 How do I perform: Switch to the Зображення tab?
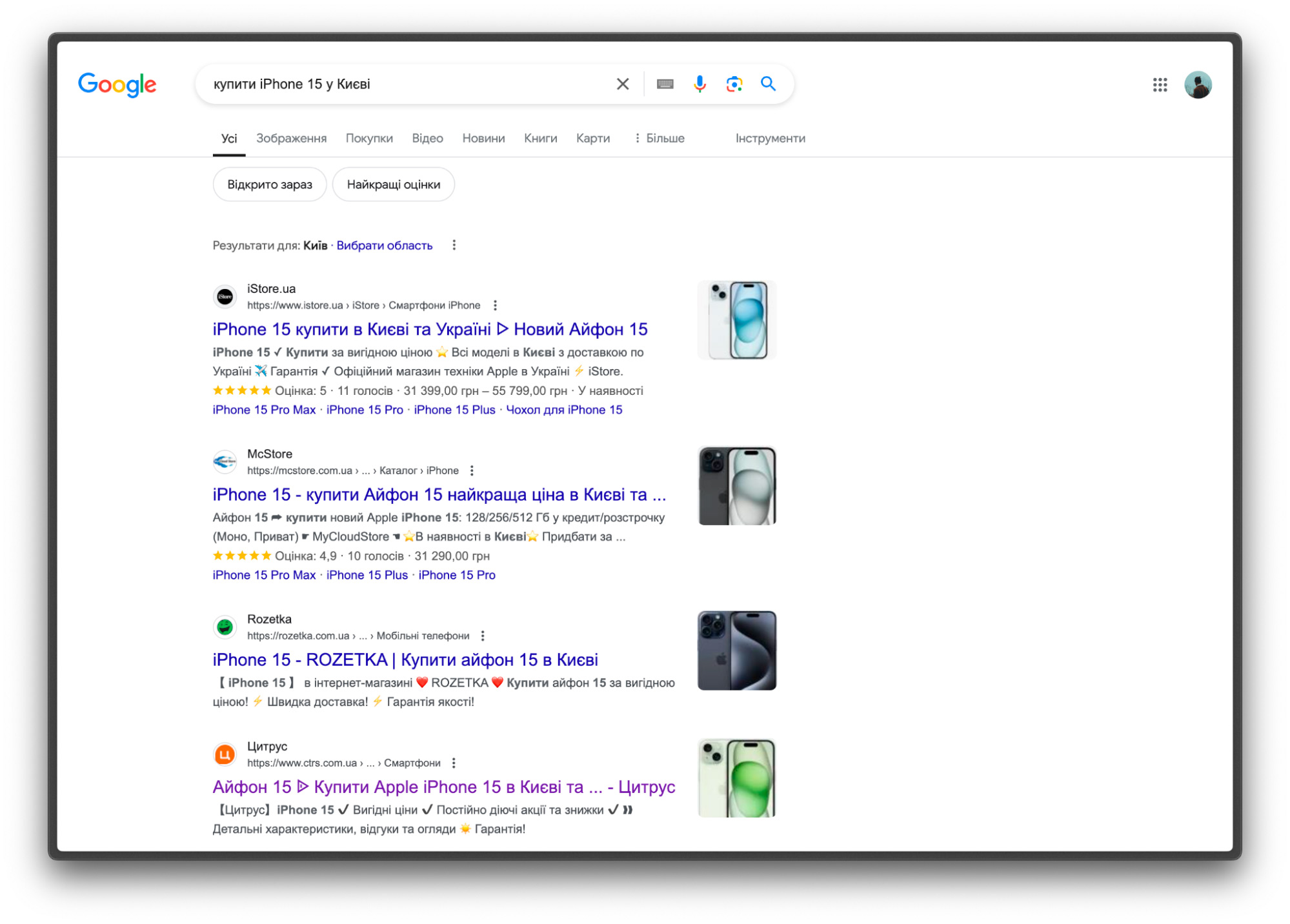[x=291, y=138]
